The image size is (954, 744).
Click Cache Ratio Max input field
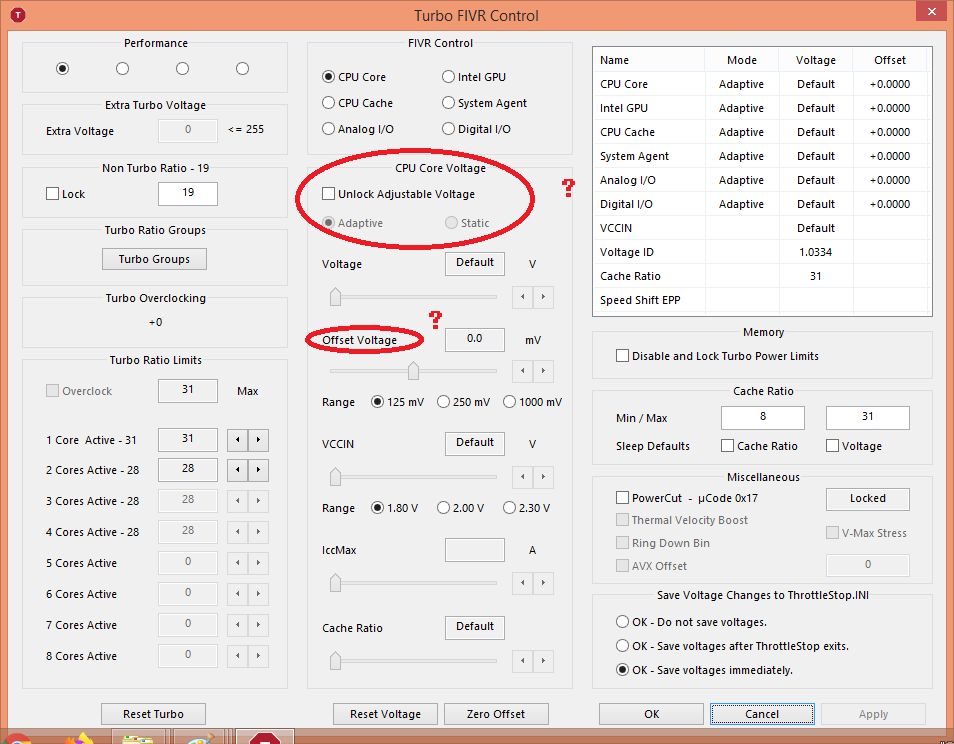pyautogui.click(x=868, y=417)
